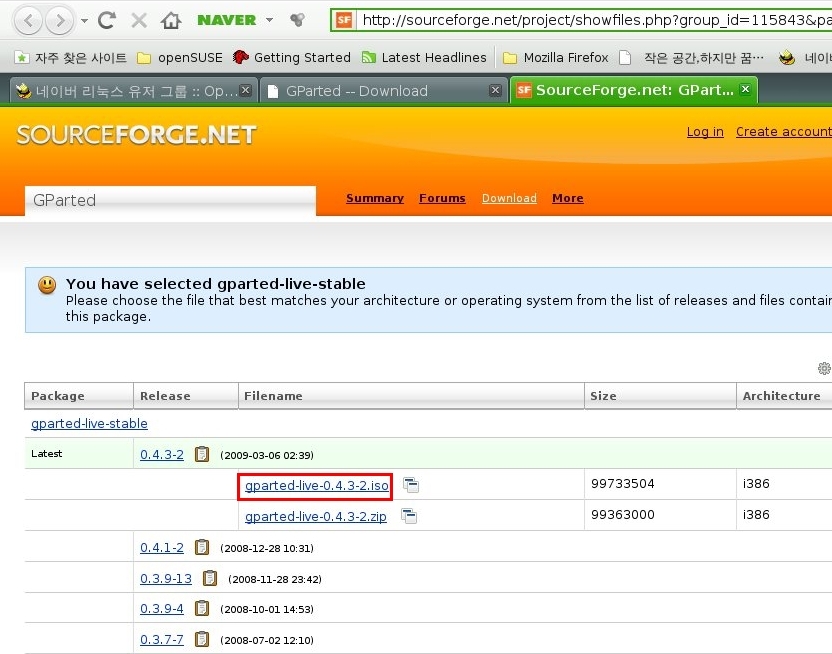
Task: Select the SourceForge.net: GPart... tab
Action: click(634, 90)
